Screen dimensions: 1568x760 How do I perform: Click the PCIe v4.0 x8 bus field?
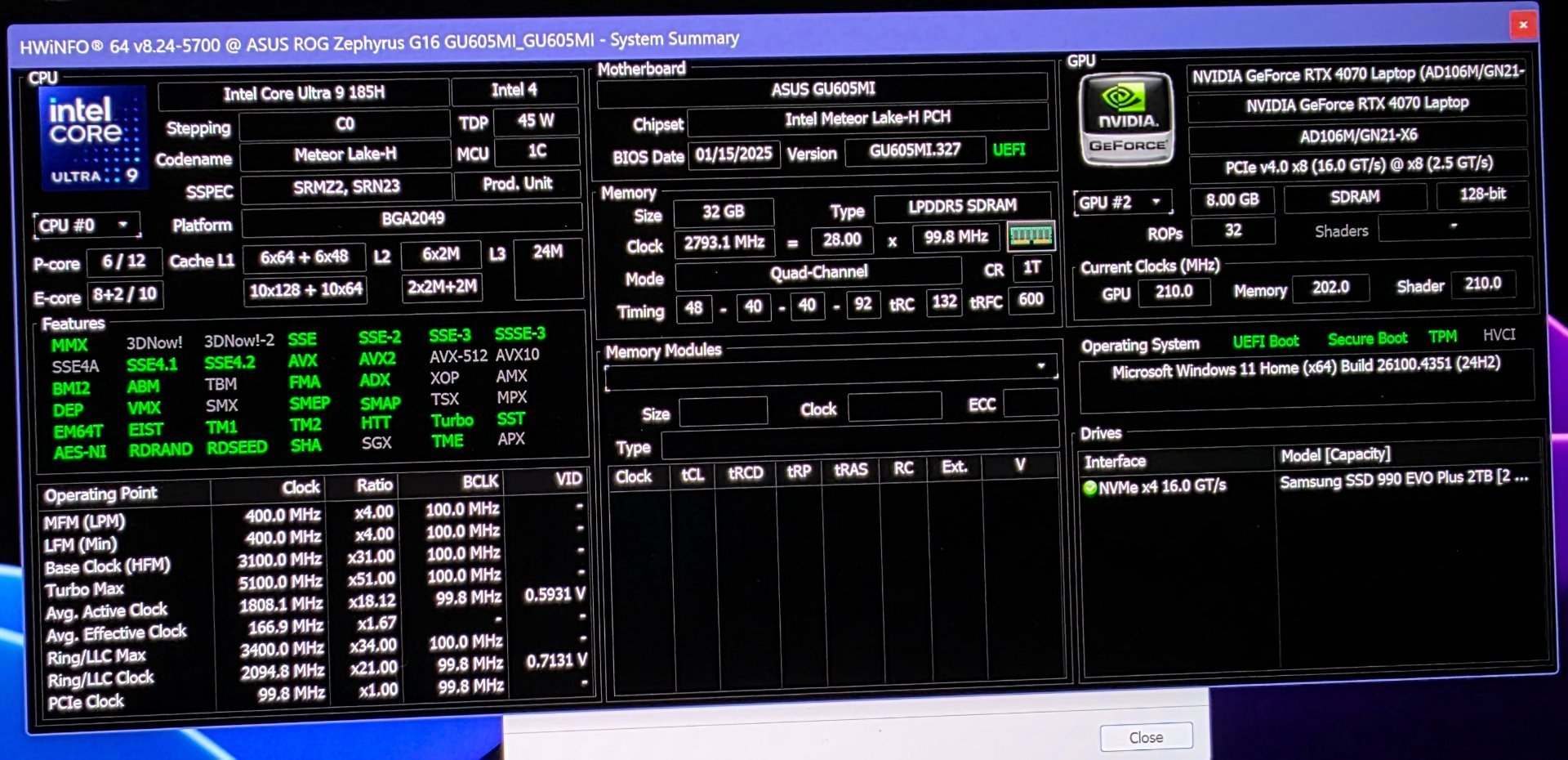coord(1358,166)
